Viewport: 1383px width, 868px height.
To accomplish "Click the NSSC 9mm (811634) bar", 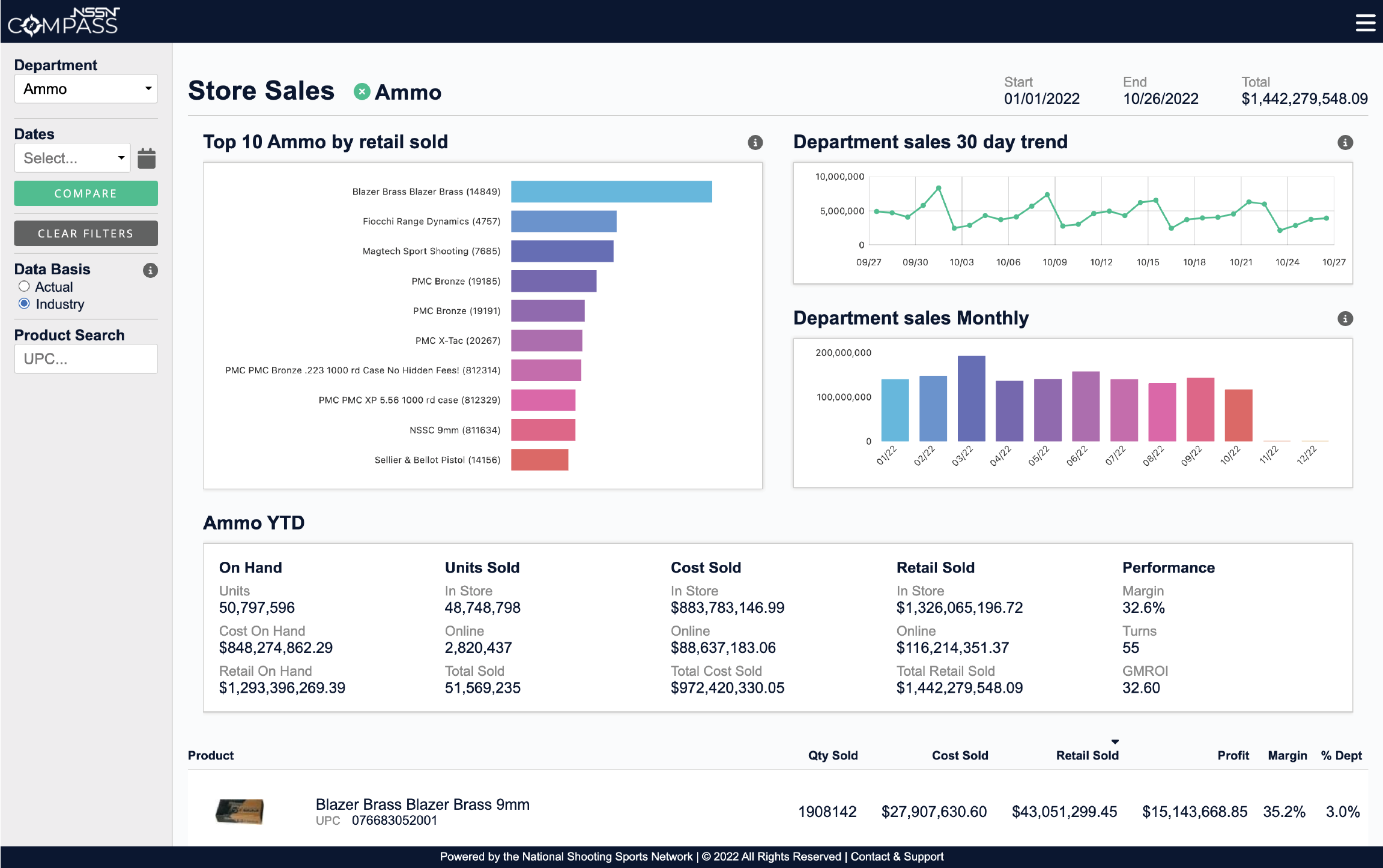I will pyautogui.click(x=543, y=430).
